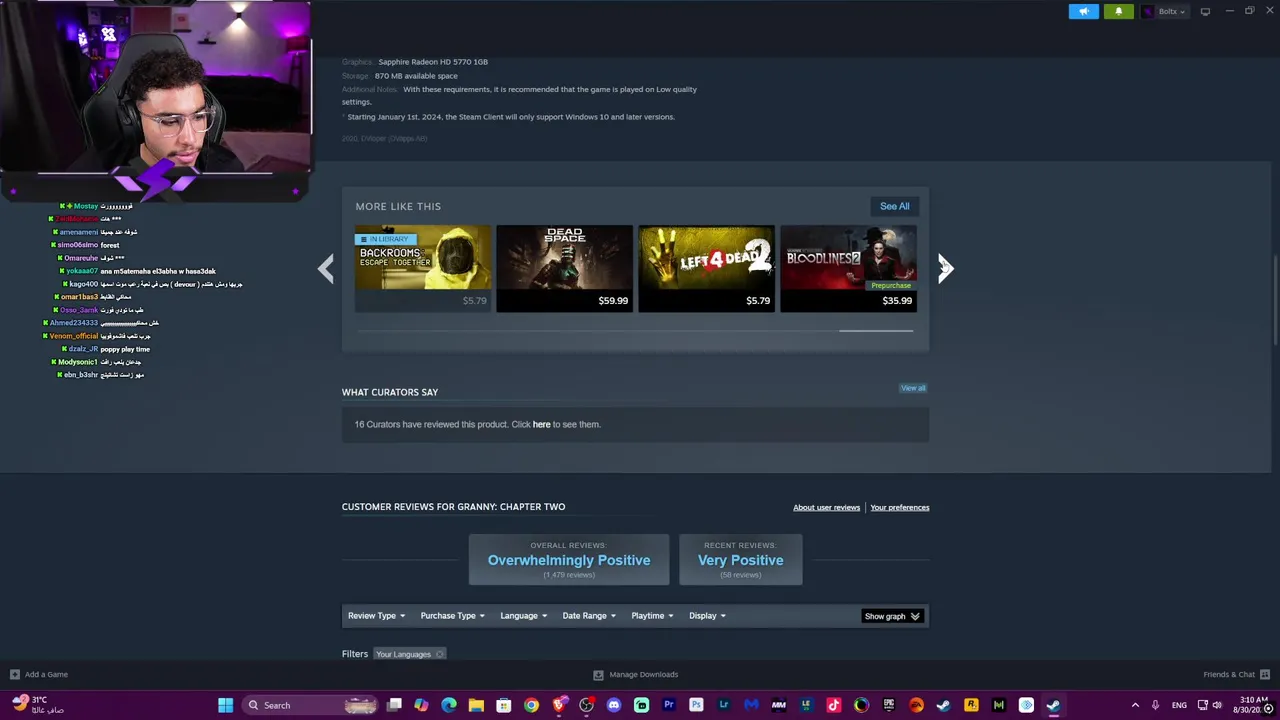Launch Microsoft Edge from taskbar
This screenshot has height=720, width=1280.
449,705
